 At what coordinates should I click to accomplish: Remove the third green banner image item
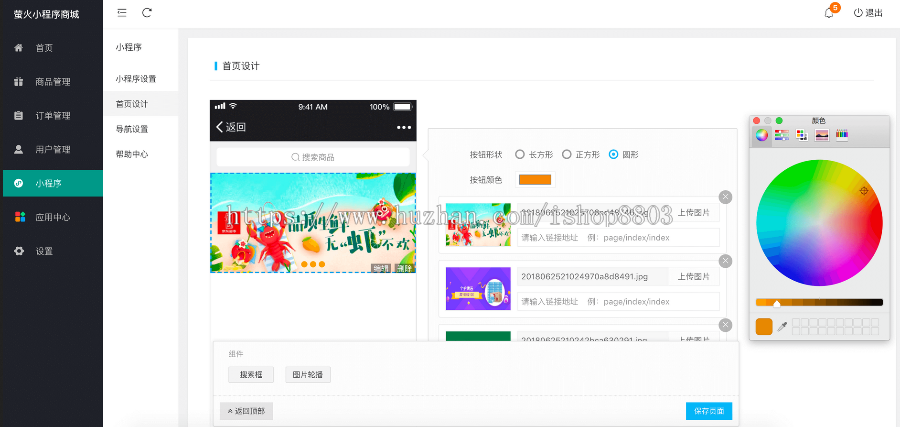[x=726, y=325]
